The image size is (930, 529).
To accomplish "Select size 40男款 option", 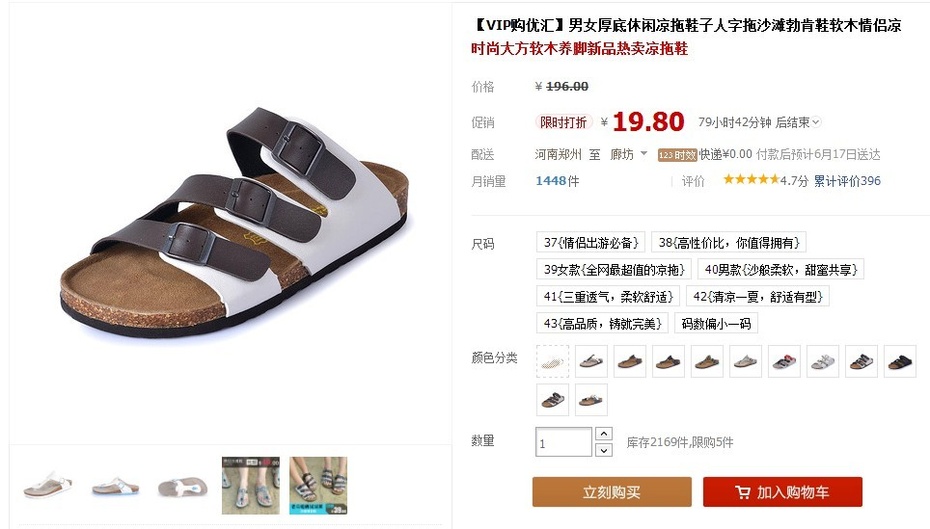I will [x=781, y=270].
